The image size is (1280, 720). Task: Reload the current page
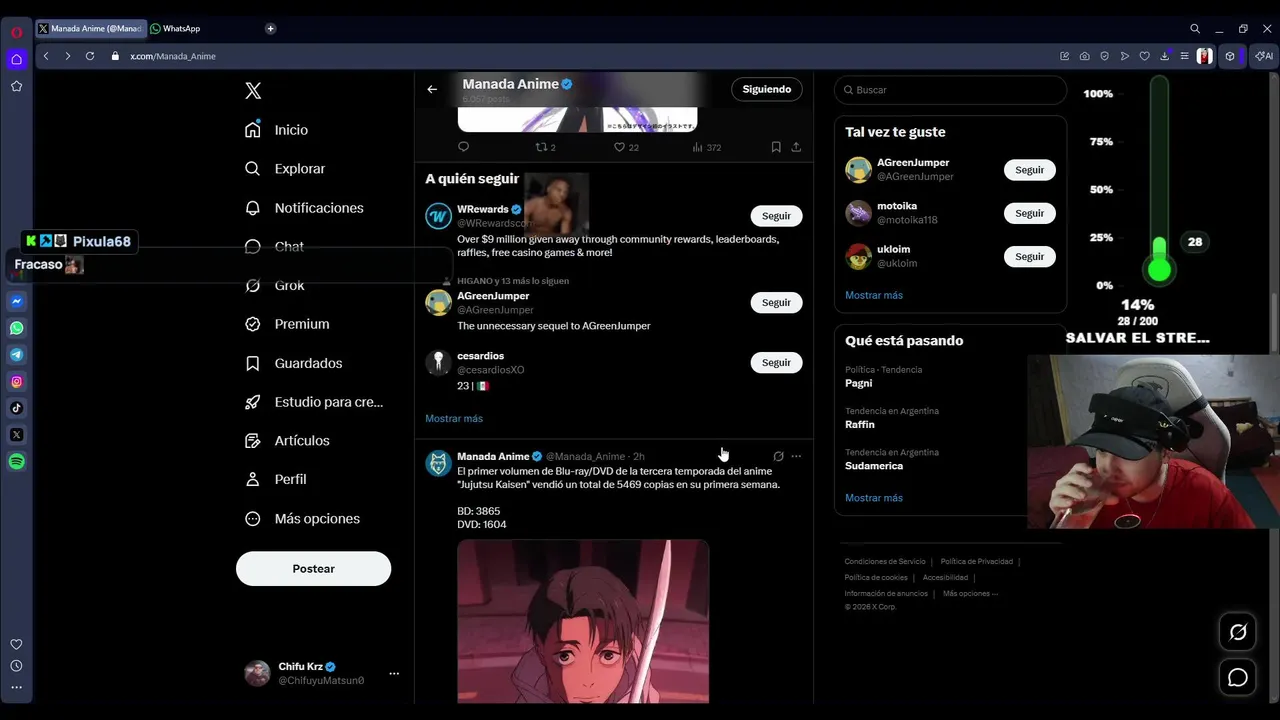90,56
